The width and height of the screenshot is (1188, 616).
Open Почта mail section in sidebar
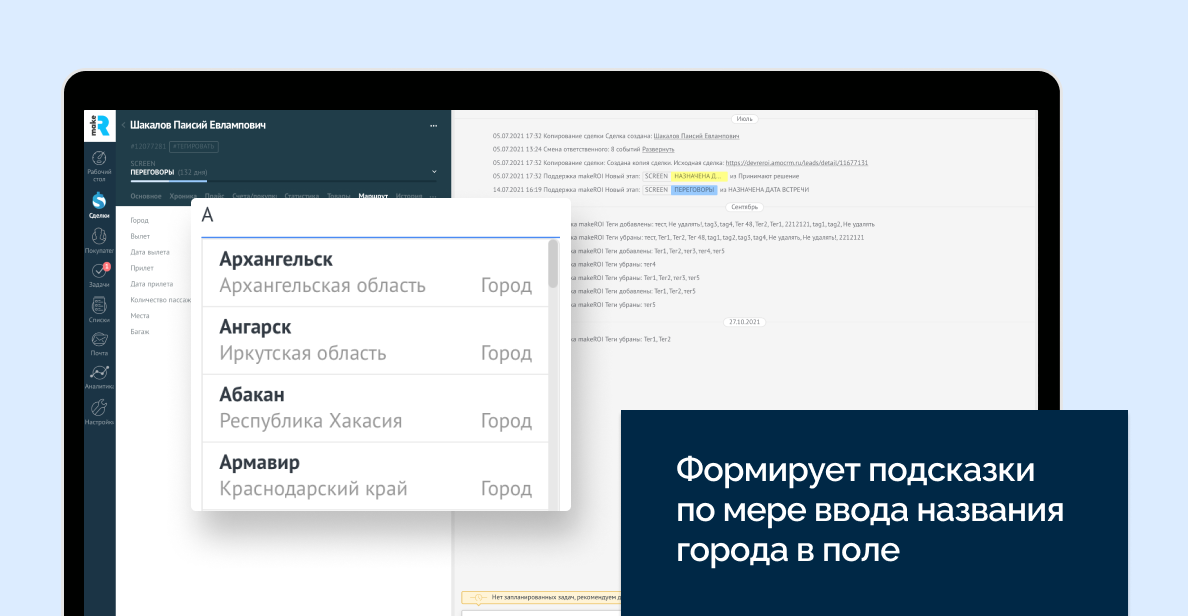point(99,343)
